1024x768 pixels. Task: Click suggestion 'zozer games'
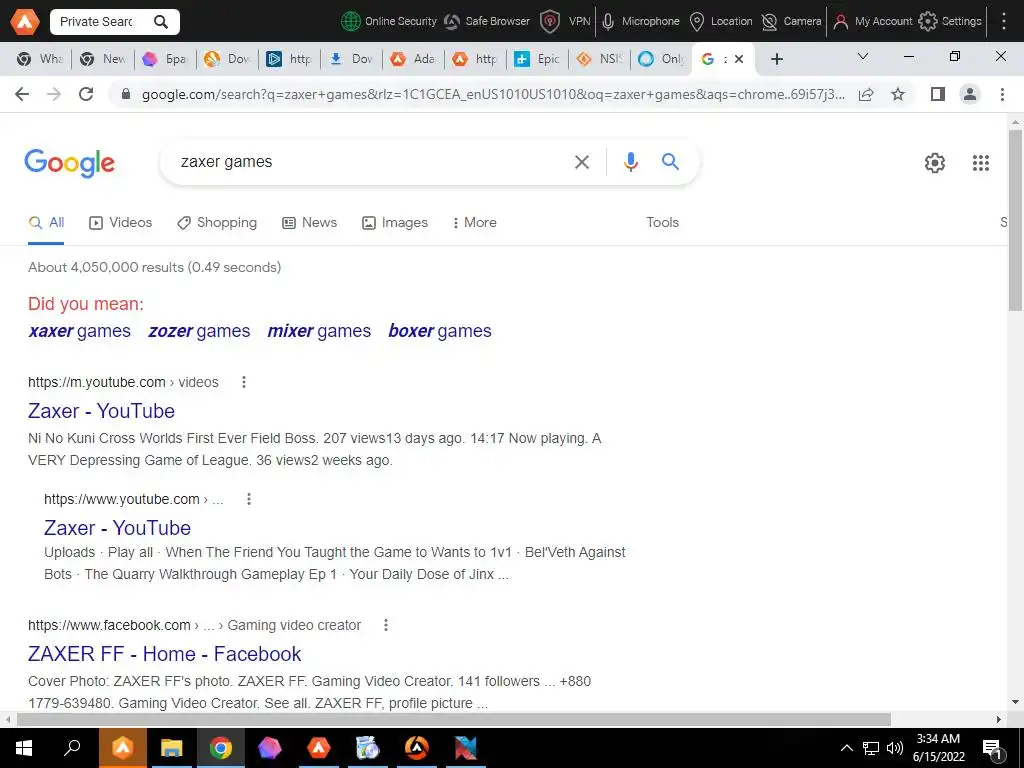[x=199, y=331]
